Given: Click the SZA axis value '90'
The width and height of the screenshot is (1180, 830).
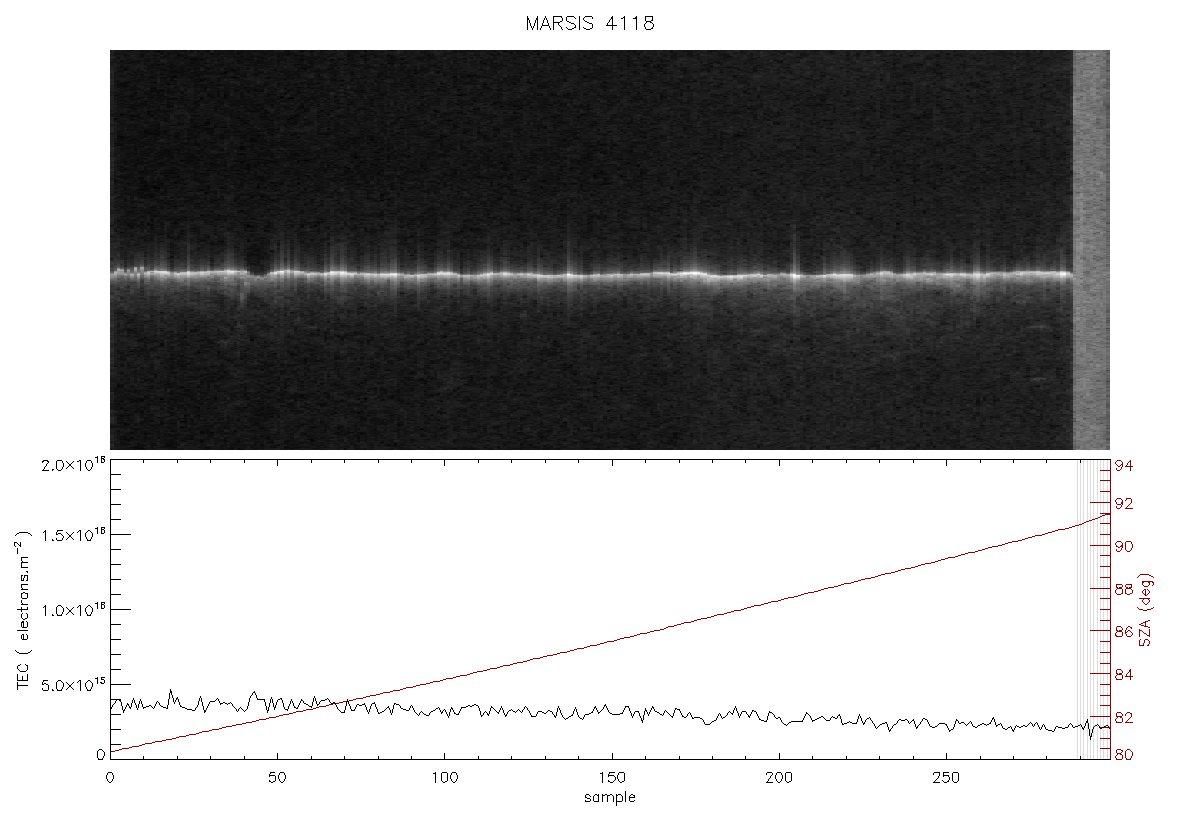Looking at the screenshot, I should pos(1124,547).
